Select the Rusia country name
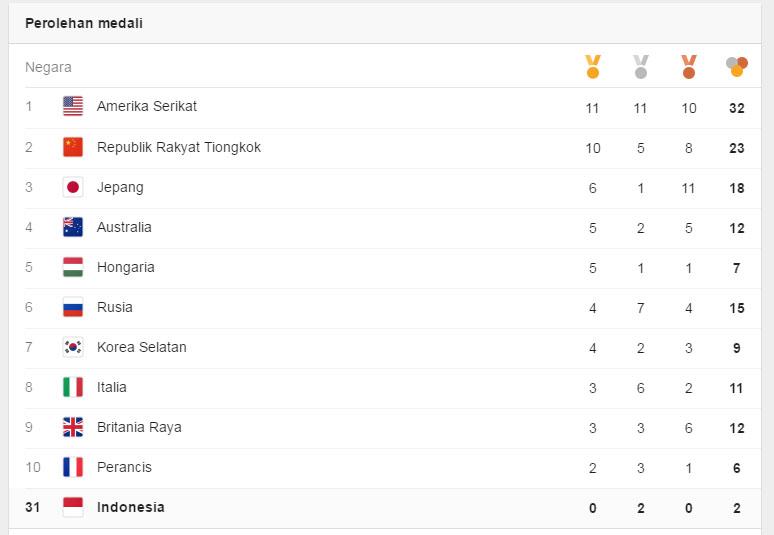 point(115,307)
